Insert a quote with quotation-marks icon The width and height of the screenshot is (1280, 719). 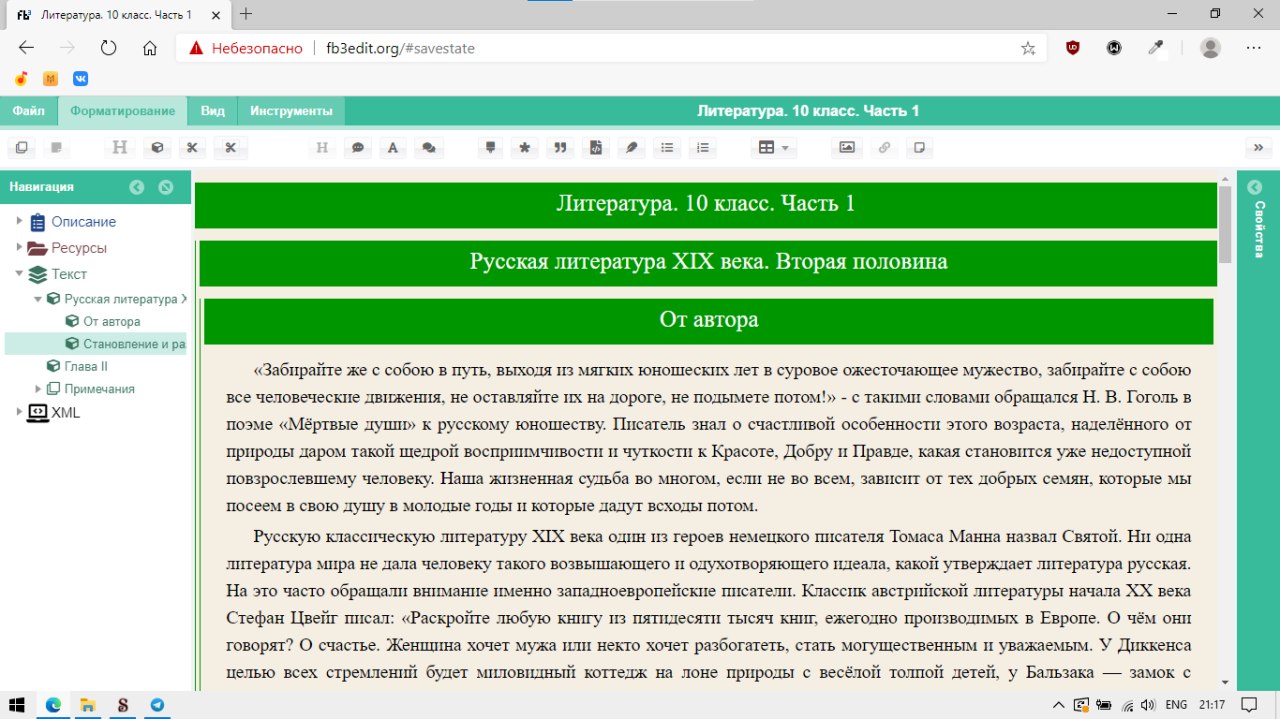coord(560,148)
